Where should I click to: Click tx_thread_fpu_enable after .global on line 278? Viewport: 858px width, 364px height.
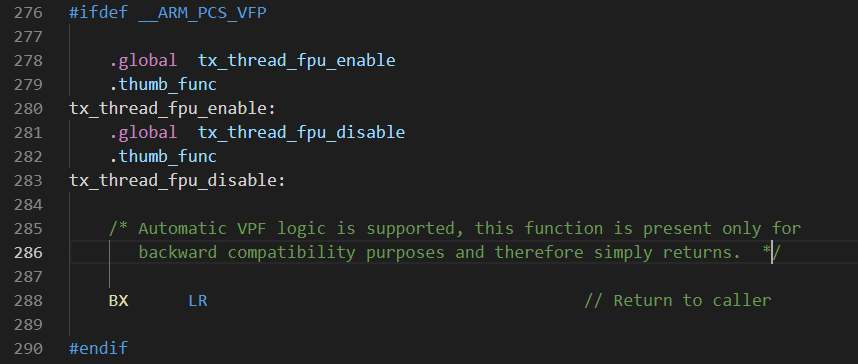[297, 60]
